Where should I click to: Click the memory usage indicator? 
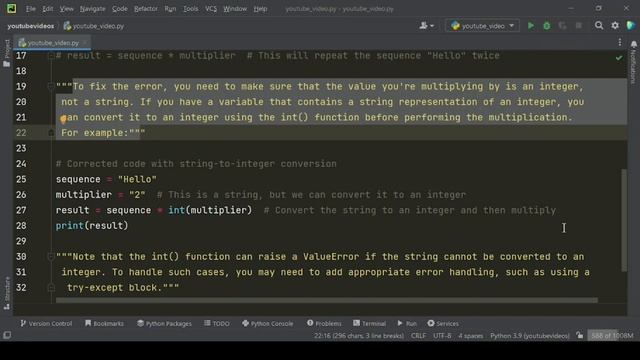click(612, 336)
